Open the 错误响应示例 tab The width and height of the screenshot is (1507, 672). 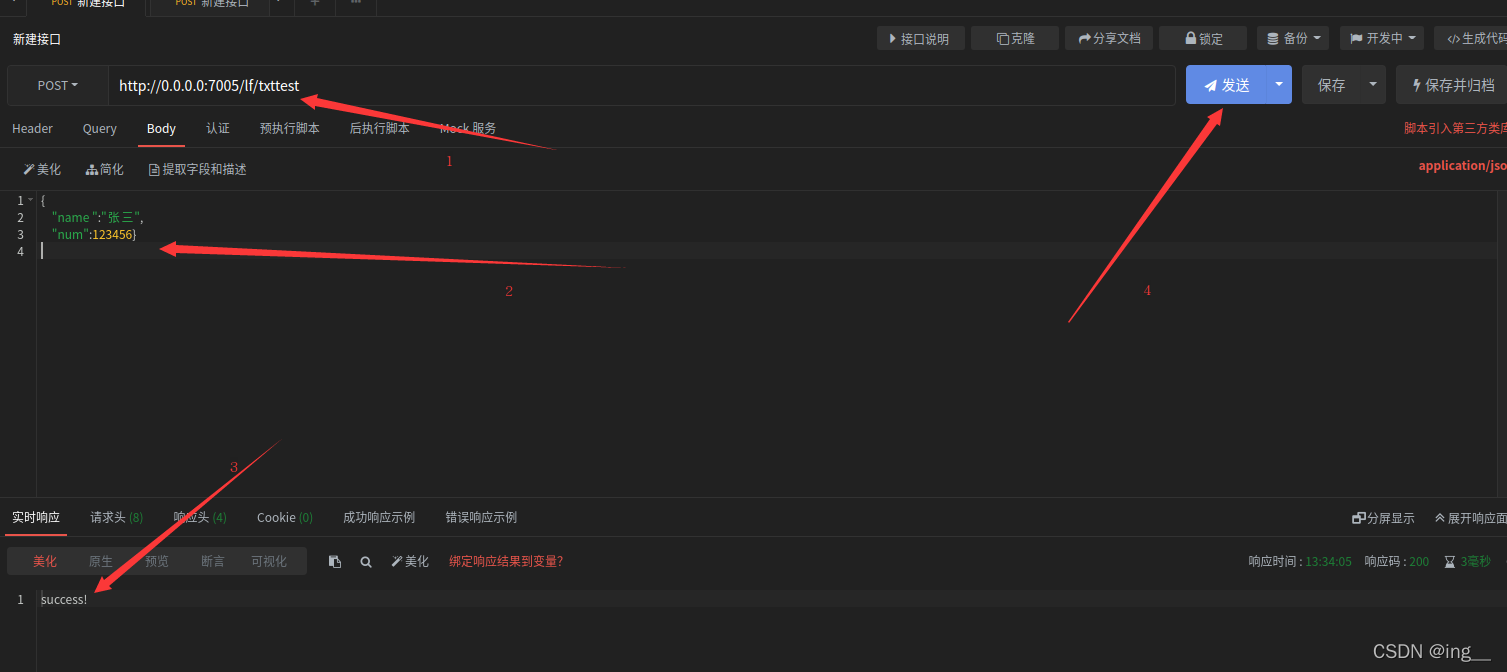[481, 517]
